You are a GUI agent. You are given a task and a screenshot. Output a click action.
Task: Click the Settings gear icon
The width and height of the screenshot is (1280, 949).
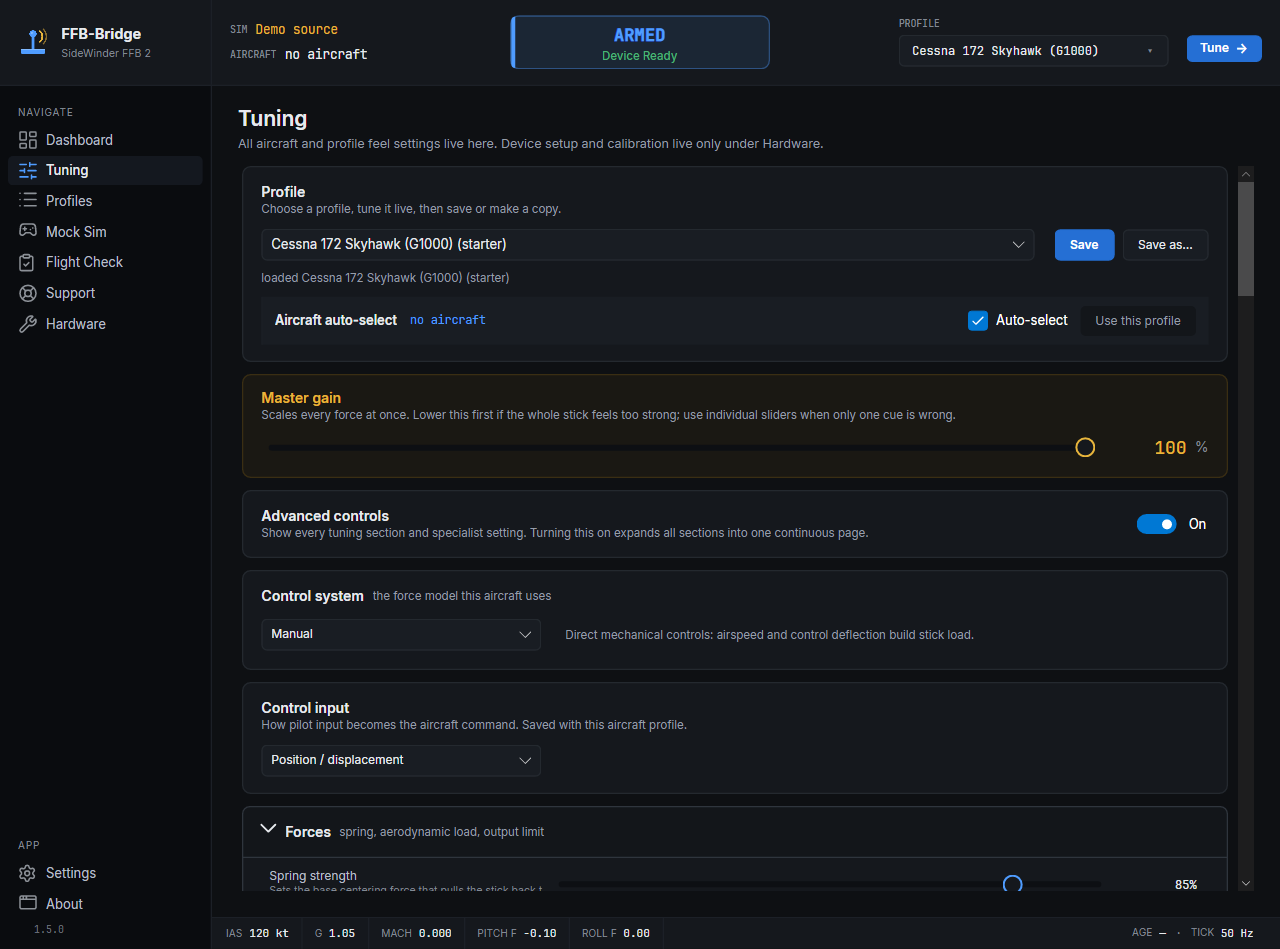[x=28, y=873]
